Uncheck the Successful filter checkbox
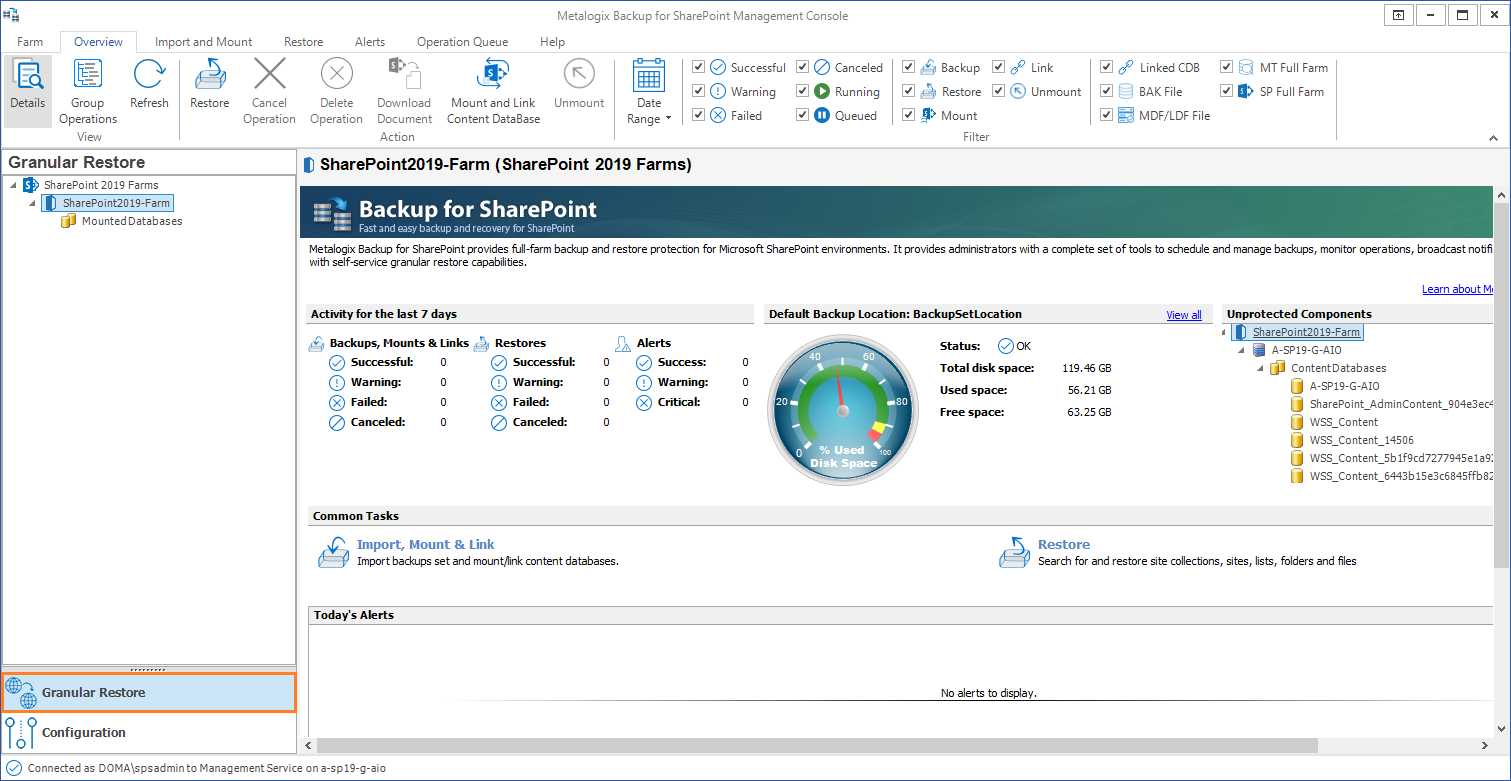Screen dimensions: 1511x781 pyautogui.click(x=699, y=67)
